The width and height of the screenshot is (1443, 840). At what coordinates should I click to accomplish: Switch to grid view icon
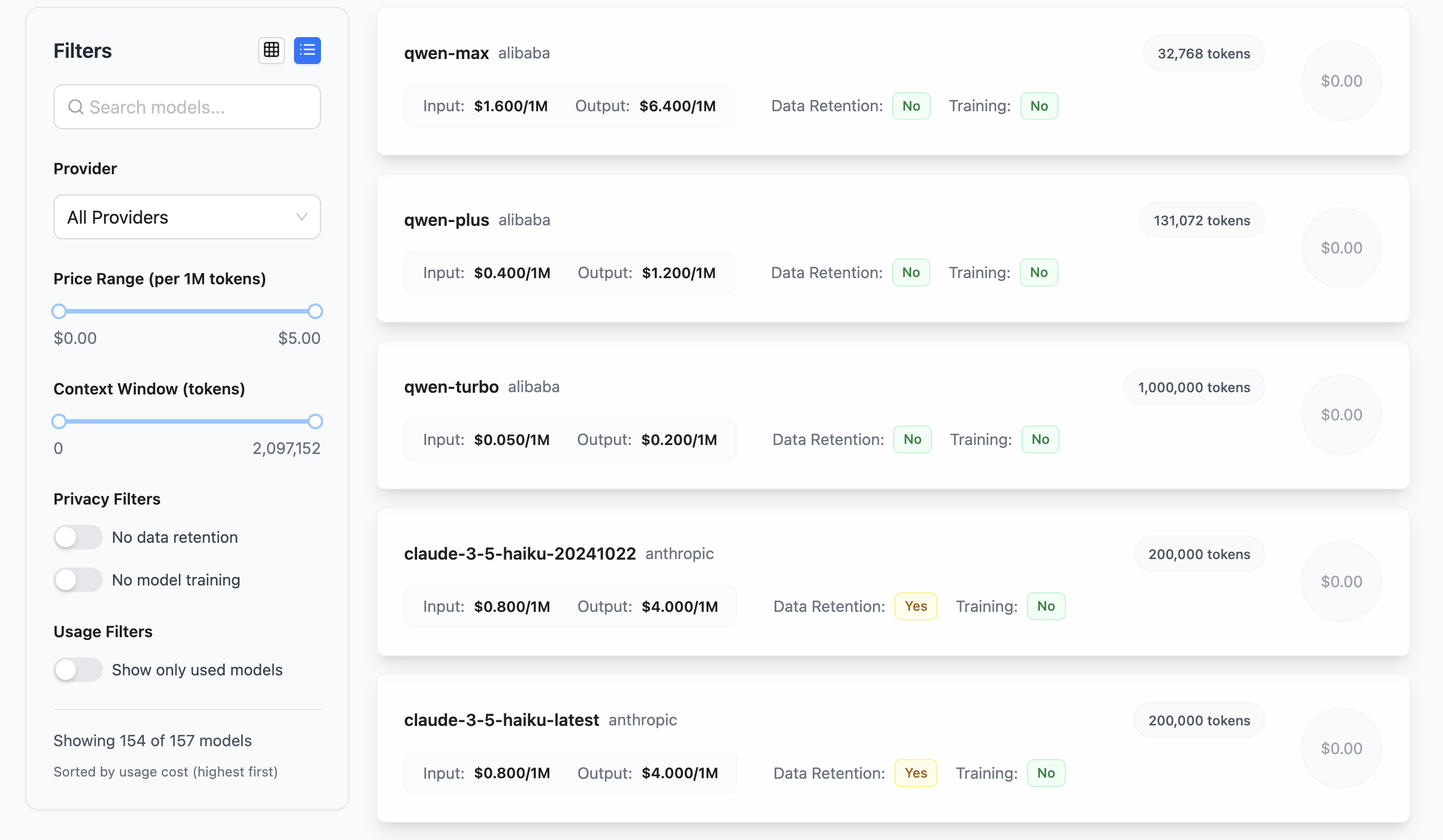click(x=272, y=51)
